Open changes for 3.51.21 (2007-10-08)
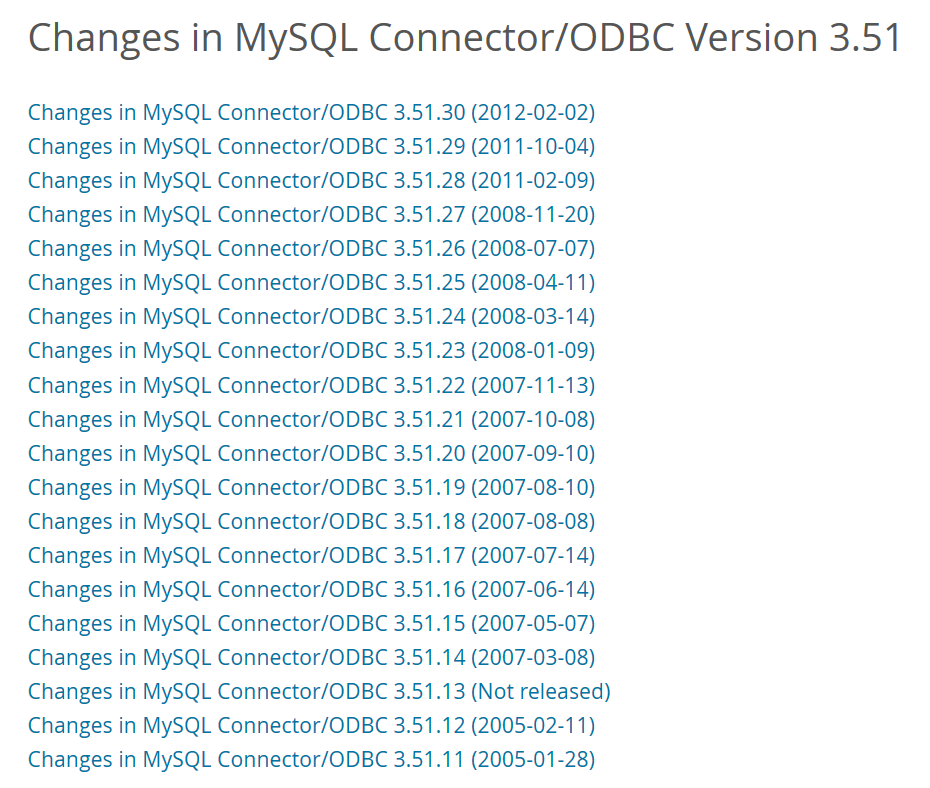This screenshot has height=788, width=930. 311,419
